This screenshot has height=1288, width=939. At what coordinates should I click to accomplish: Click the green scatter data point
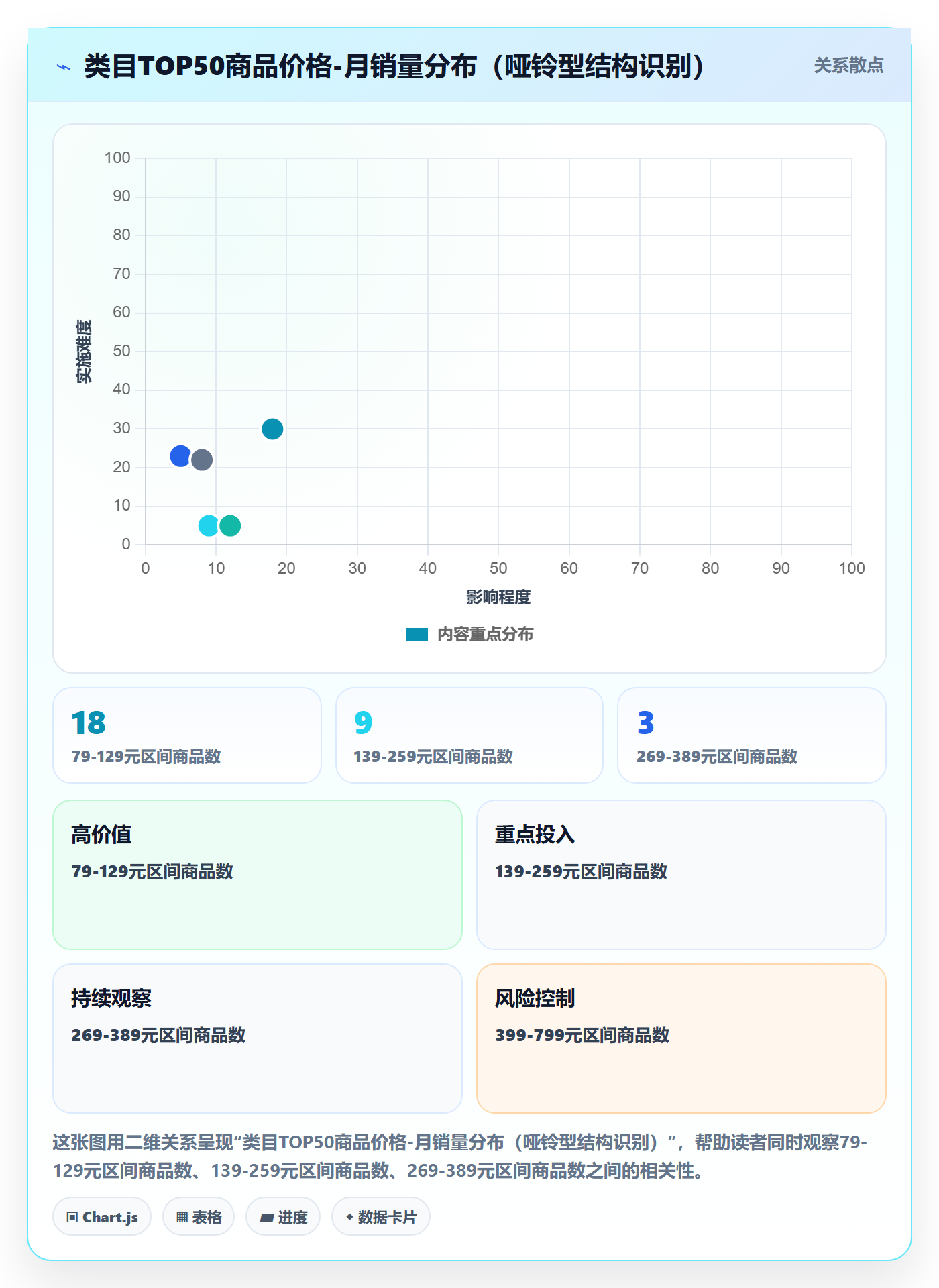click(x=230, y=525)
